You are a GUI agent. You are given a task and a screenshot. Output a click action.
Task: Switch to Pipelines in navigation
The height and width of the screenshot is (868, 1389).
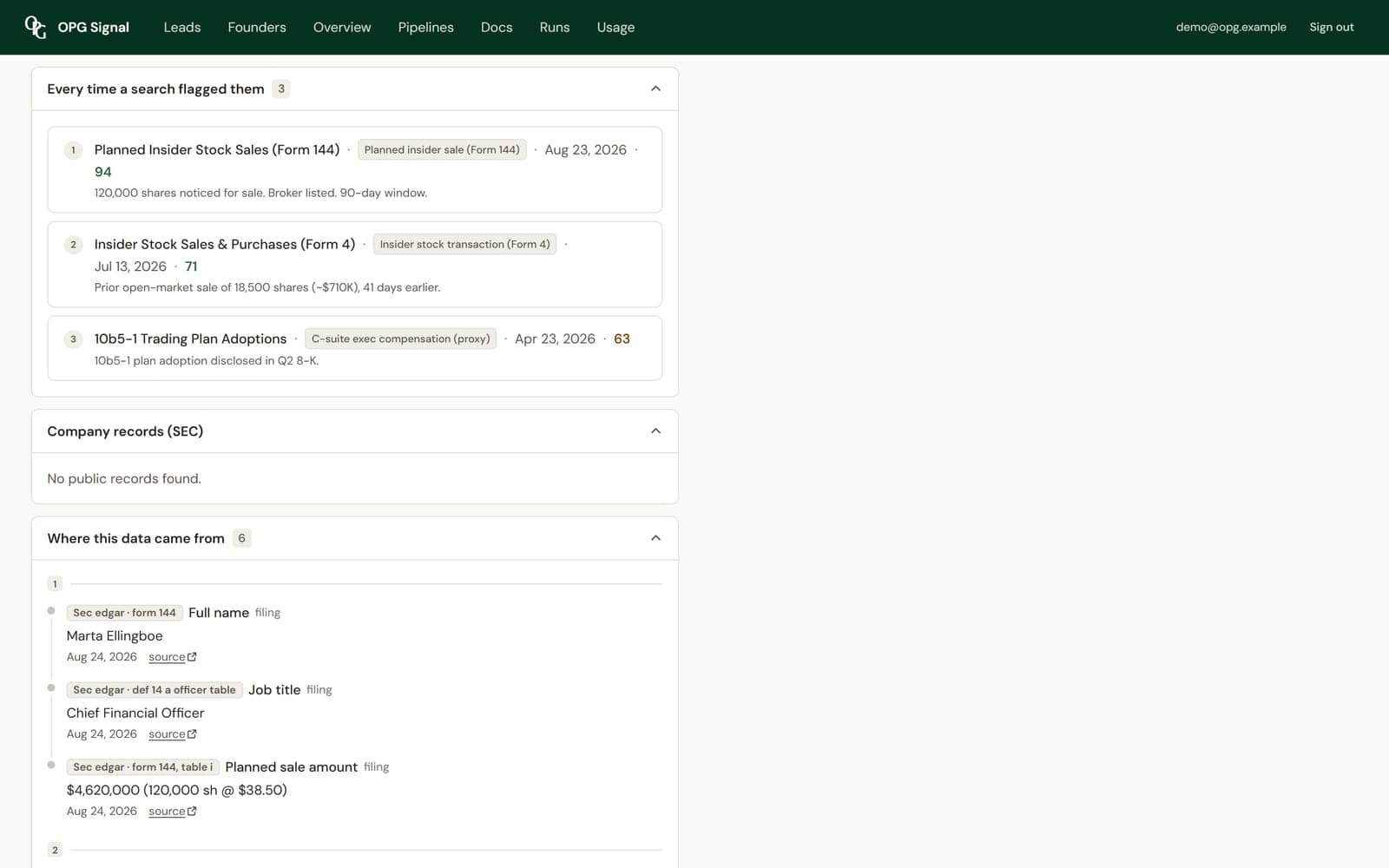coord(425,27)
